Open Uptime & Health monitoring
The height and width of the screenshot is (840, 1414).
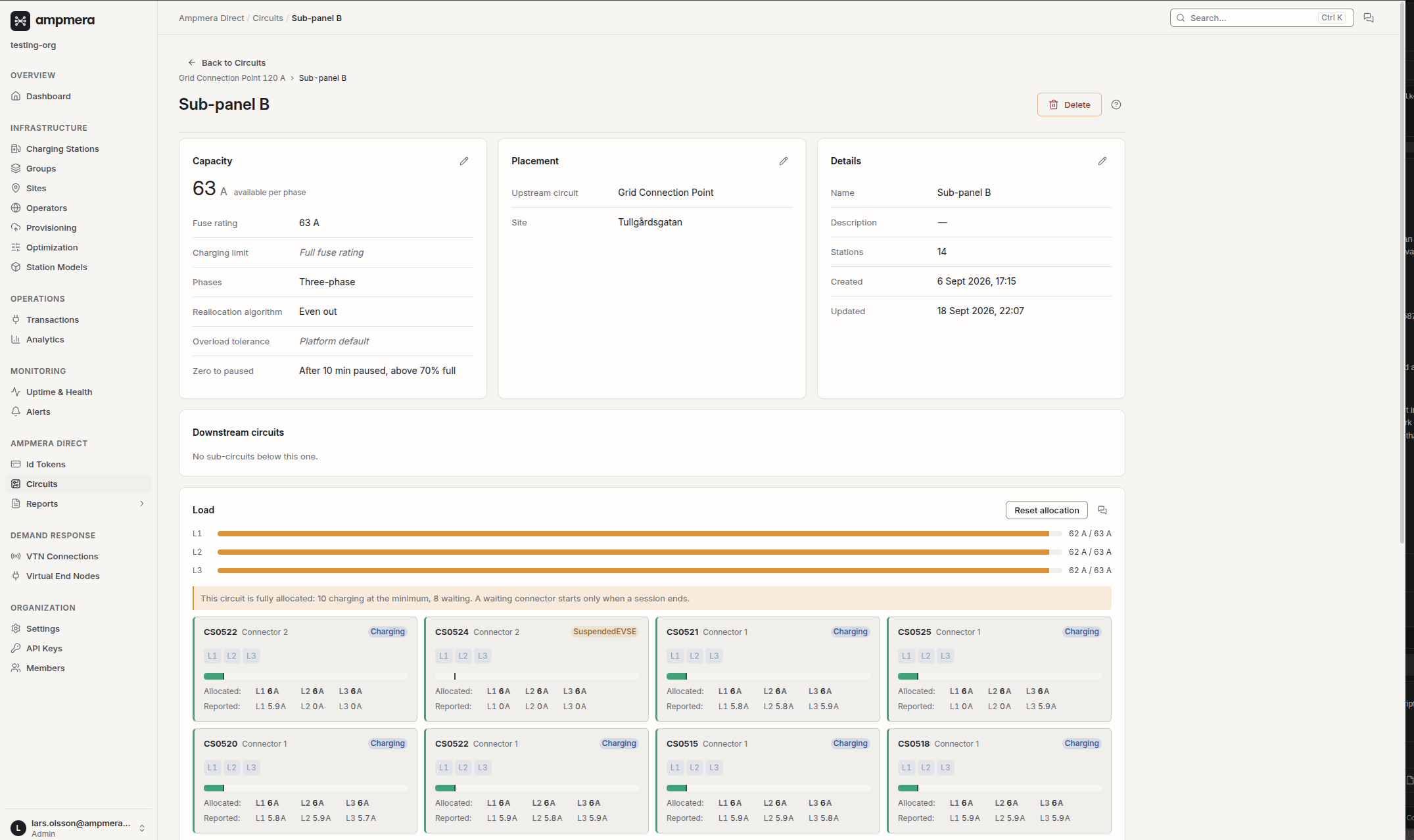[x=78, y=392]
